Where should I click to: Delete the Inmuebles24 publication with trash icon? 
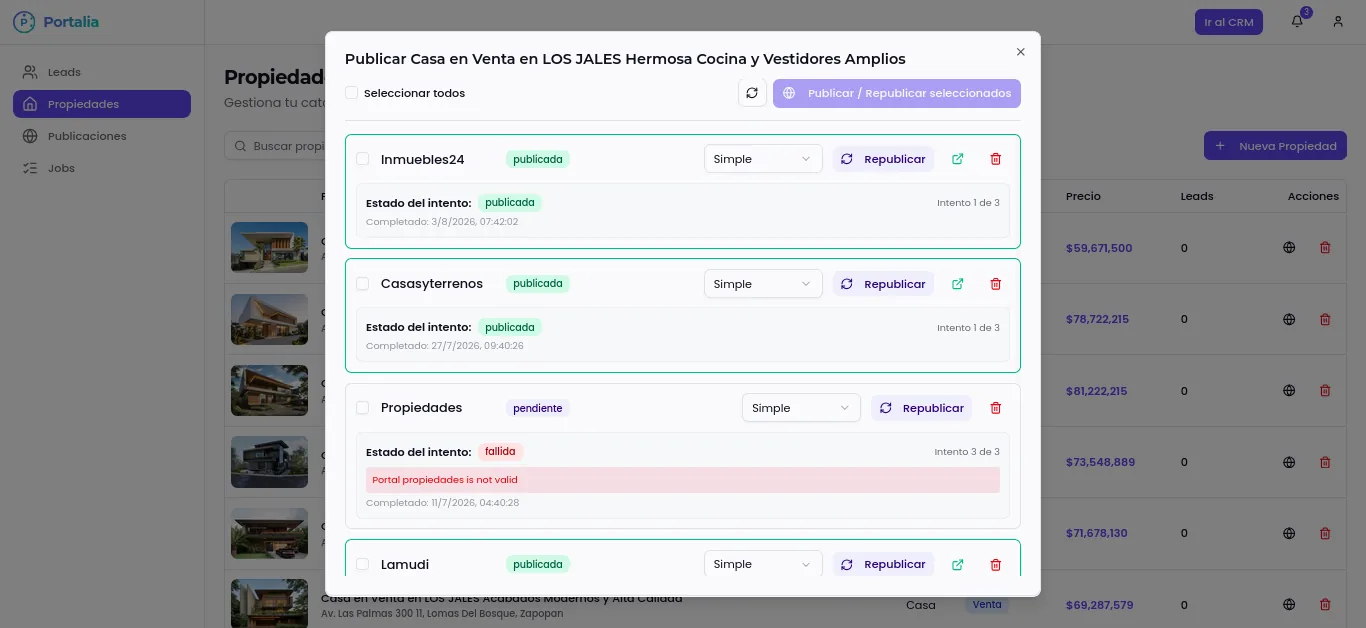click(995, 159)
